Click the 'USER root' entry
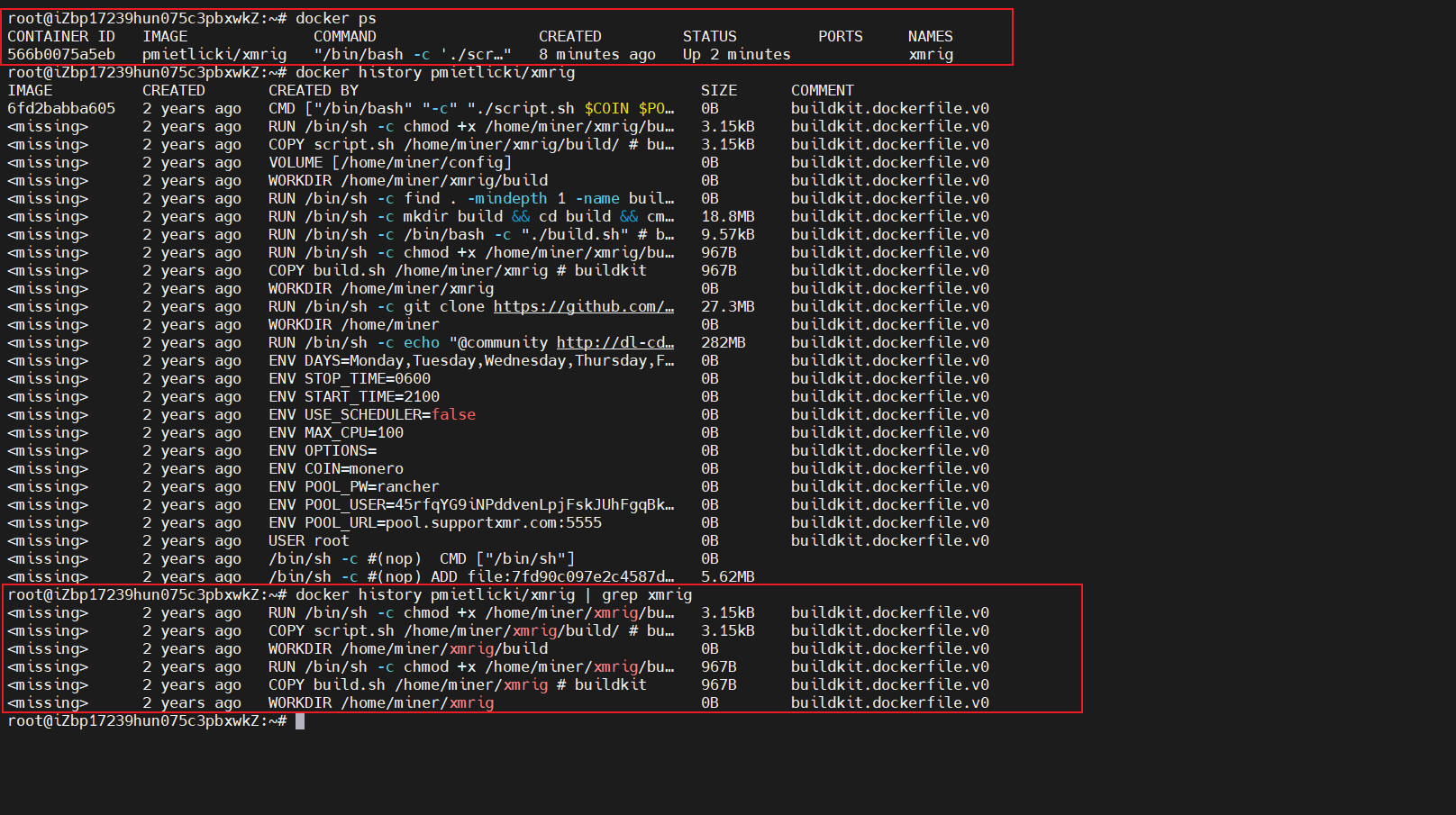Viewport: 1456px width, 815px height. (x=309, y=540)
